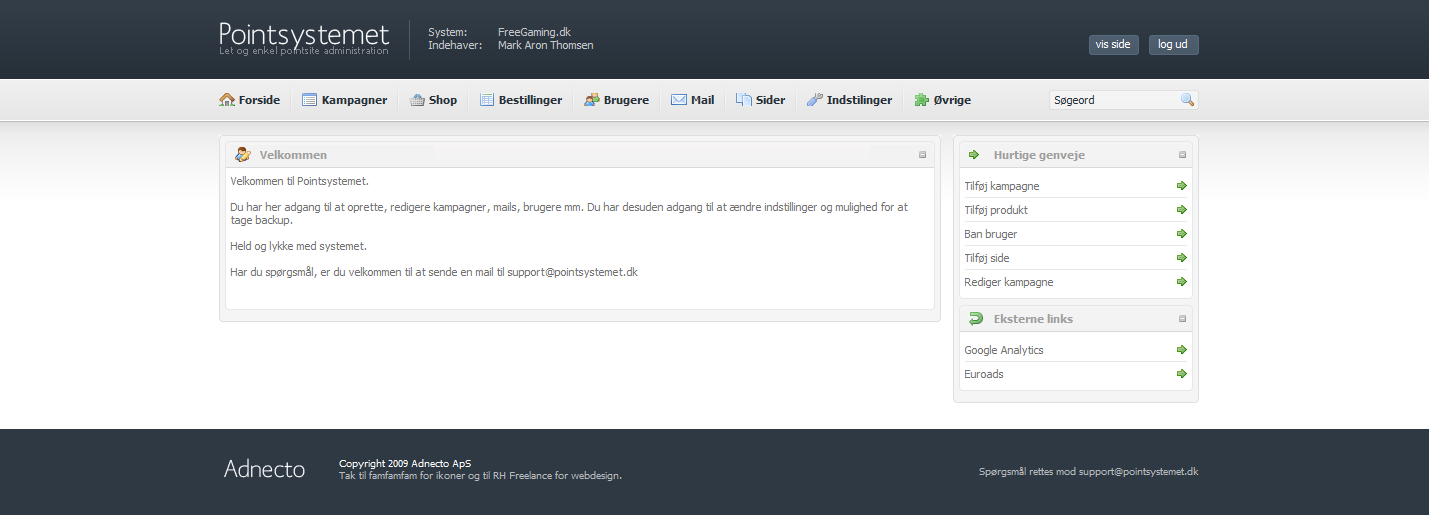The width and height of the screenshot is (1429, 516).
Task: Open the Ban bruger shortcut
Action: tap(991, 234)
